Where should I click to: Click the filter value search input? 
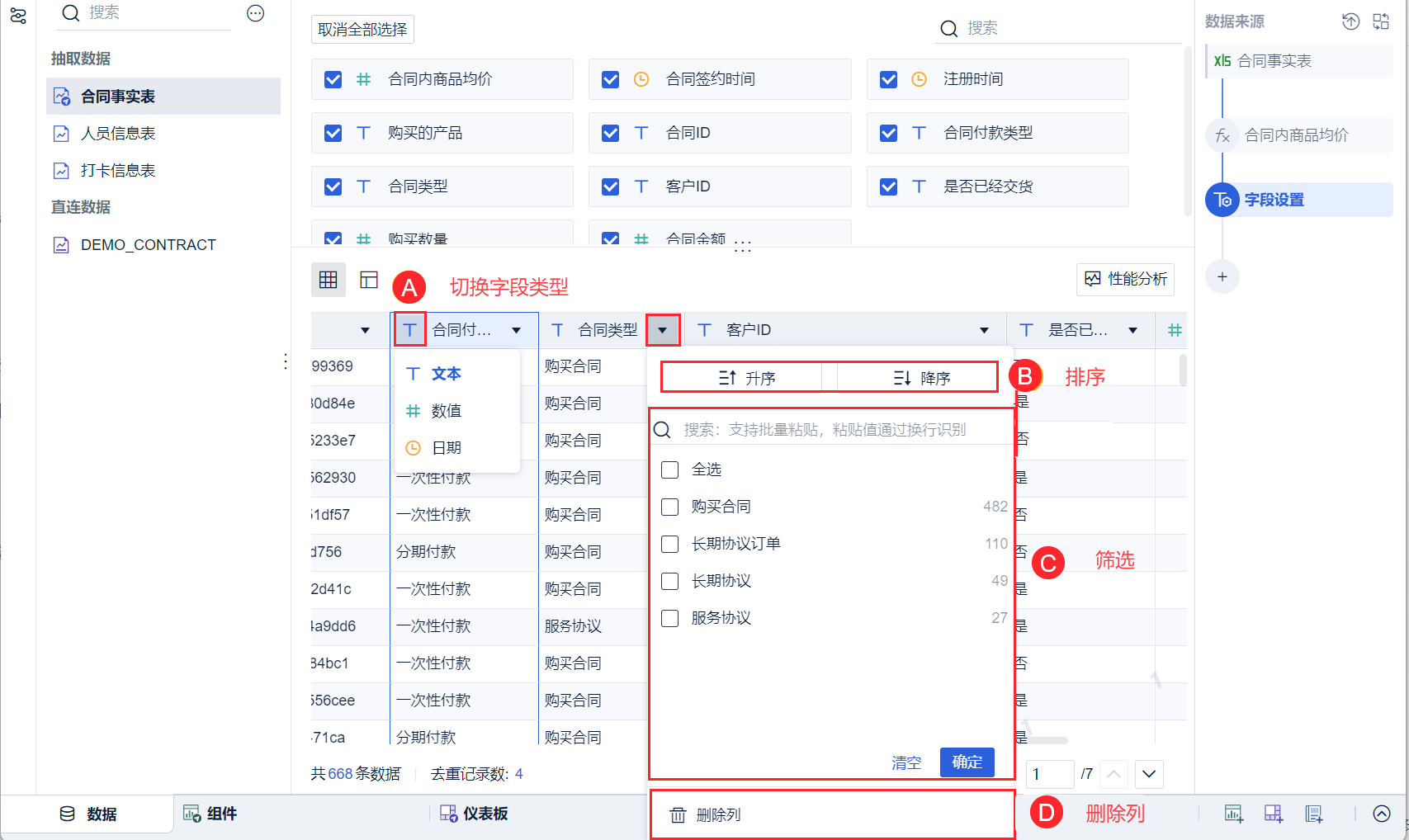[834, 430]
